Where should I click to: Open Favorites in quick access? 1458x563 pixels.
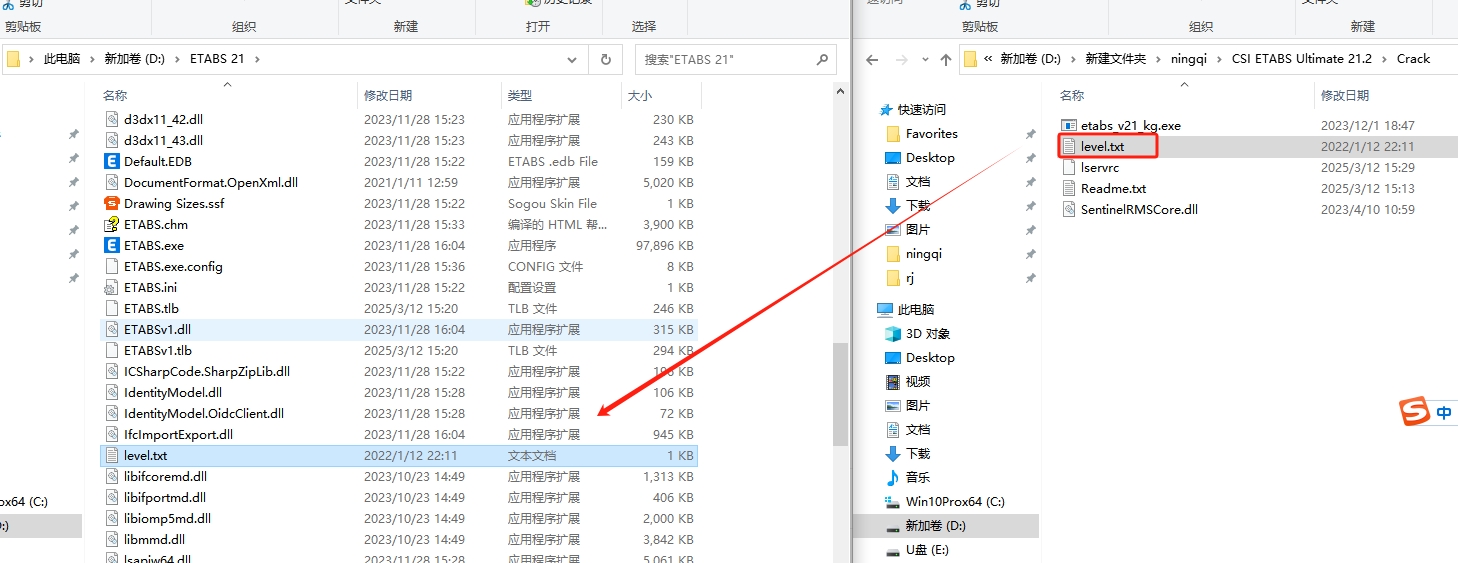pyautogui.click(x=931, y=134)
